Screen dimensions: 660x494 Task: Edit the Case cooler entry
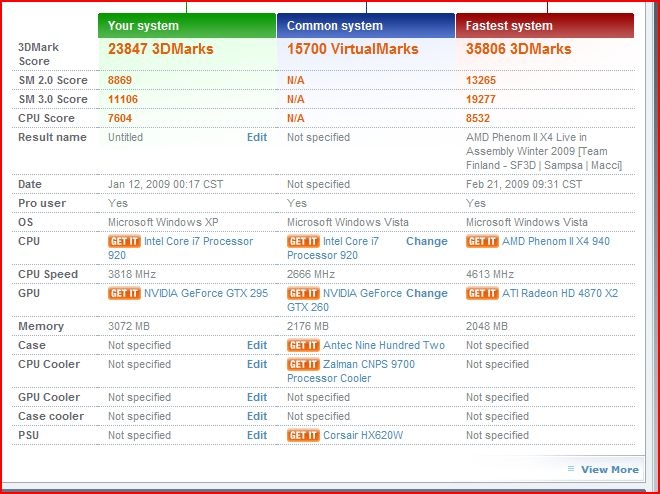(x=257, y=416)
